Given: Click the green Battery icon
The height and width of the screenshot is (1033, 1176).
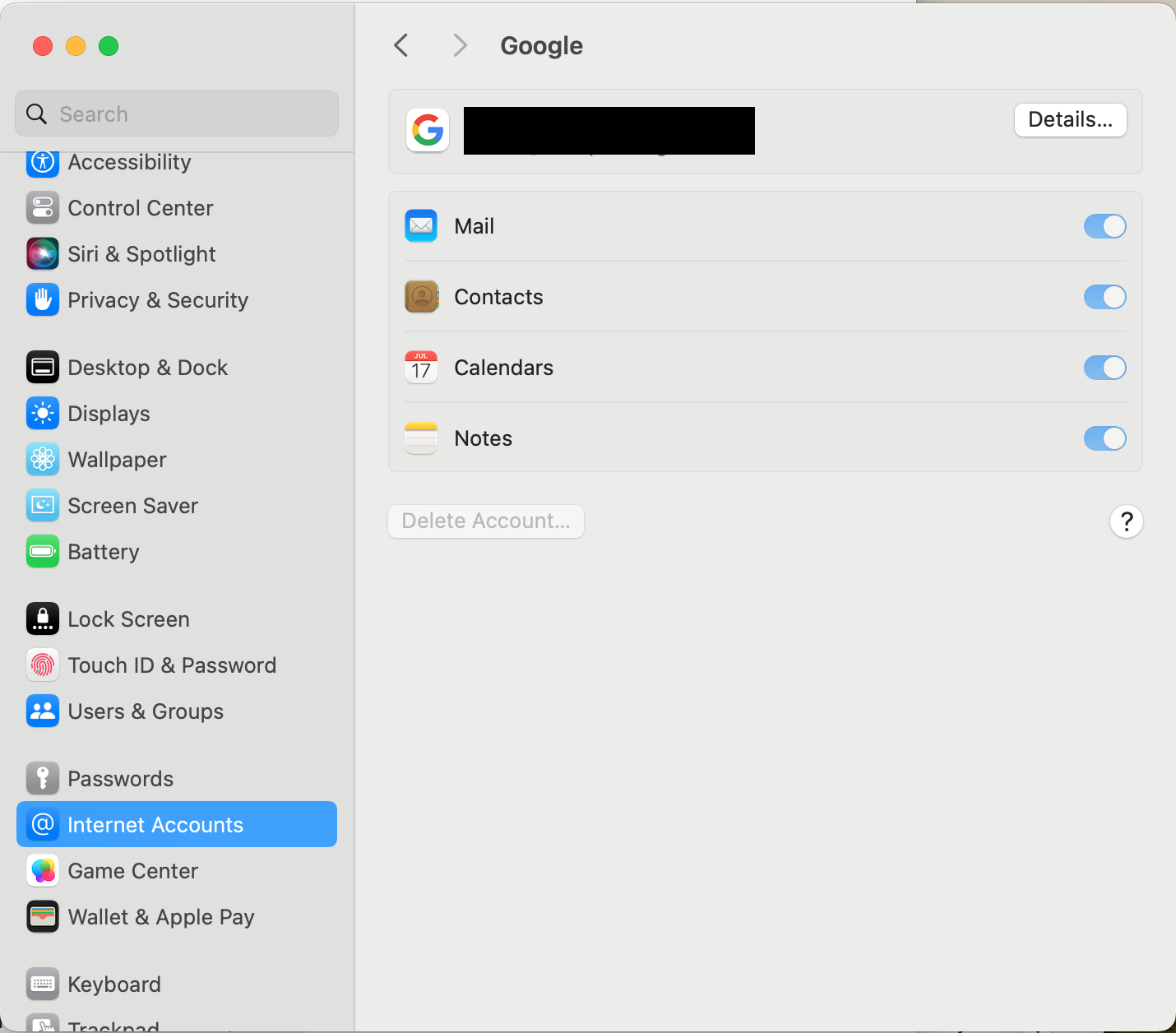Looking at the screenshot, I should point(43,552).
